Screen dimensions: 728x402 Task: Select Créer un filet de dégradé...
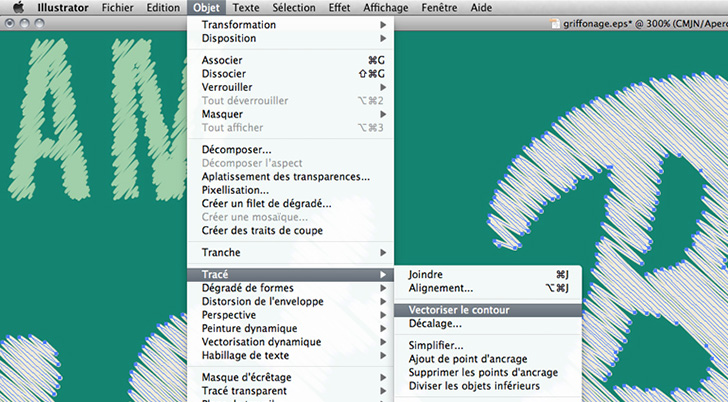pos(291,203)
